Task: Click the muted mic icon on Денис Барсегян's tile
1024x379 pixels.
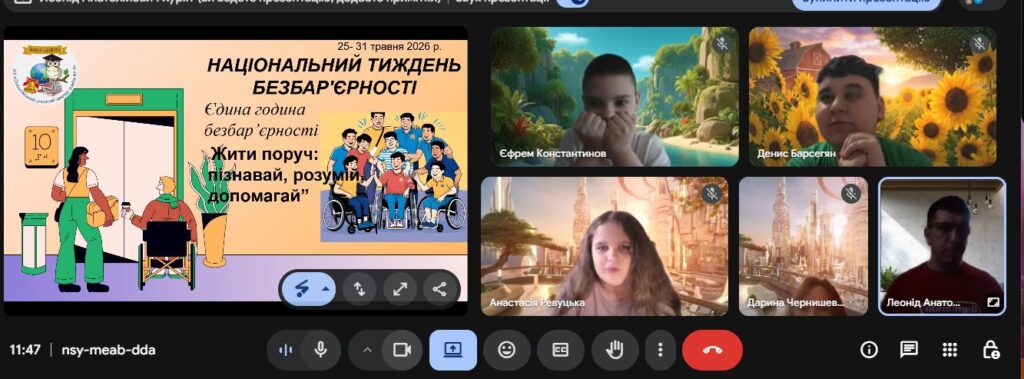Action: coord(979,44)
